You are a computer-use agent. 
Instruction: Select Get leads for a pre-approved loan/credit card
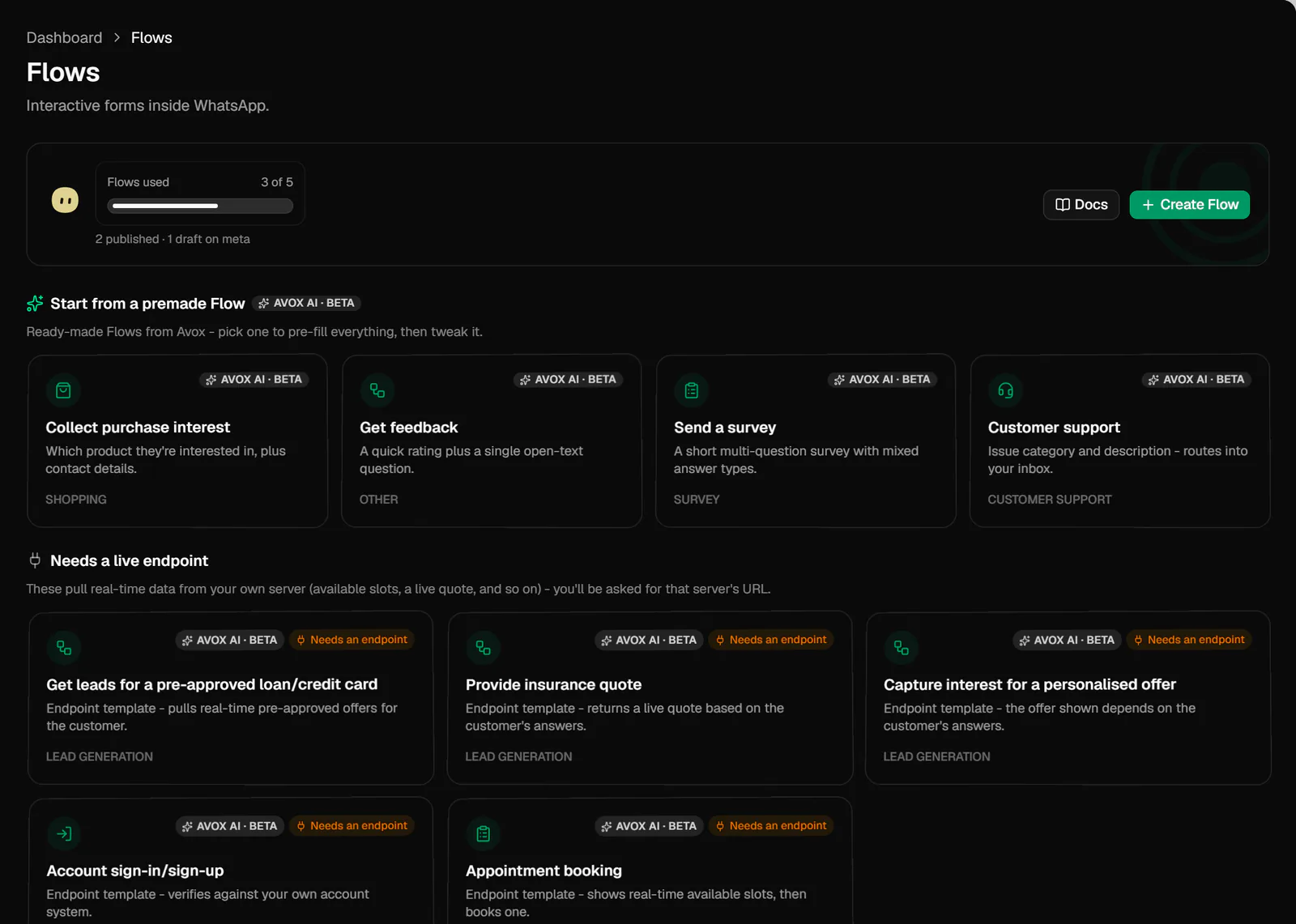(x=212, y=684)
